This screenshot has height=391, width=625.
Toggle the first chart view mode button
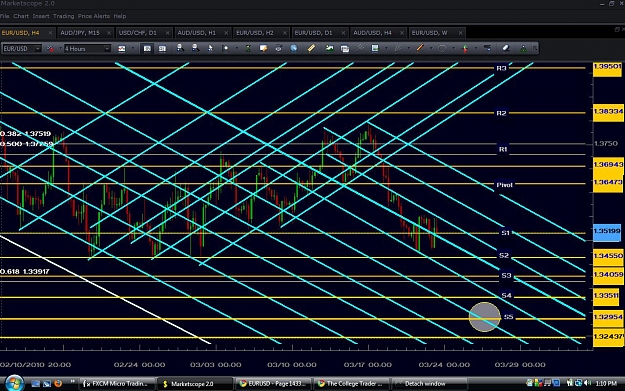pyautogui.click(x=147, y=49)
